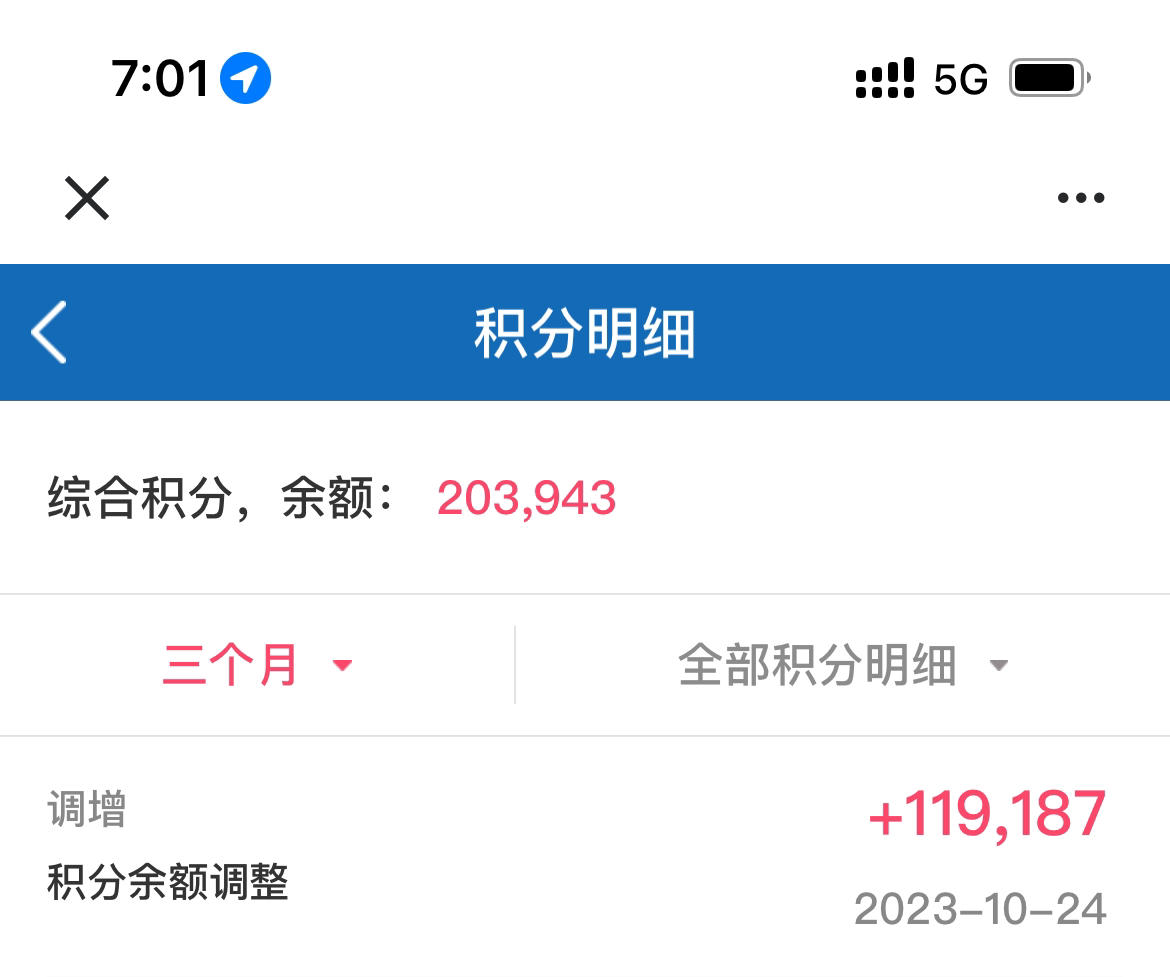
Task: Tap the 综合积分 balance label
Action: pyautogui.click(x=140, y=498)
